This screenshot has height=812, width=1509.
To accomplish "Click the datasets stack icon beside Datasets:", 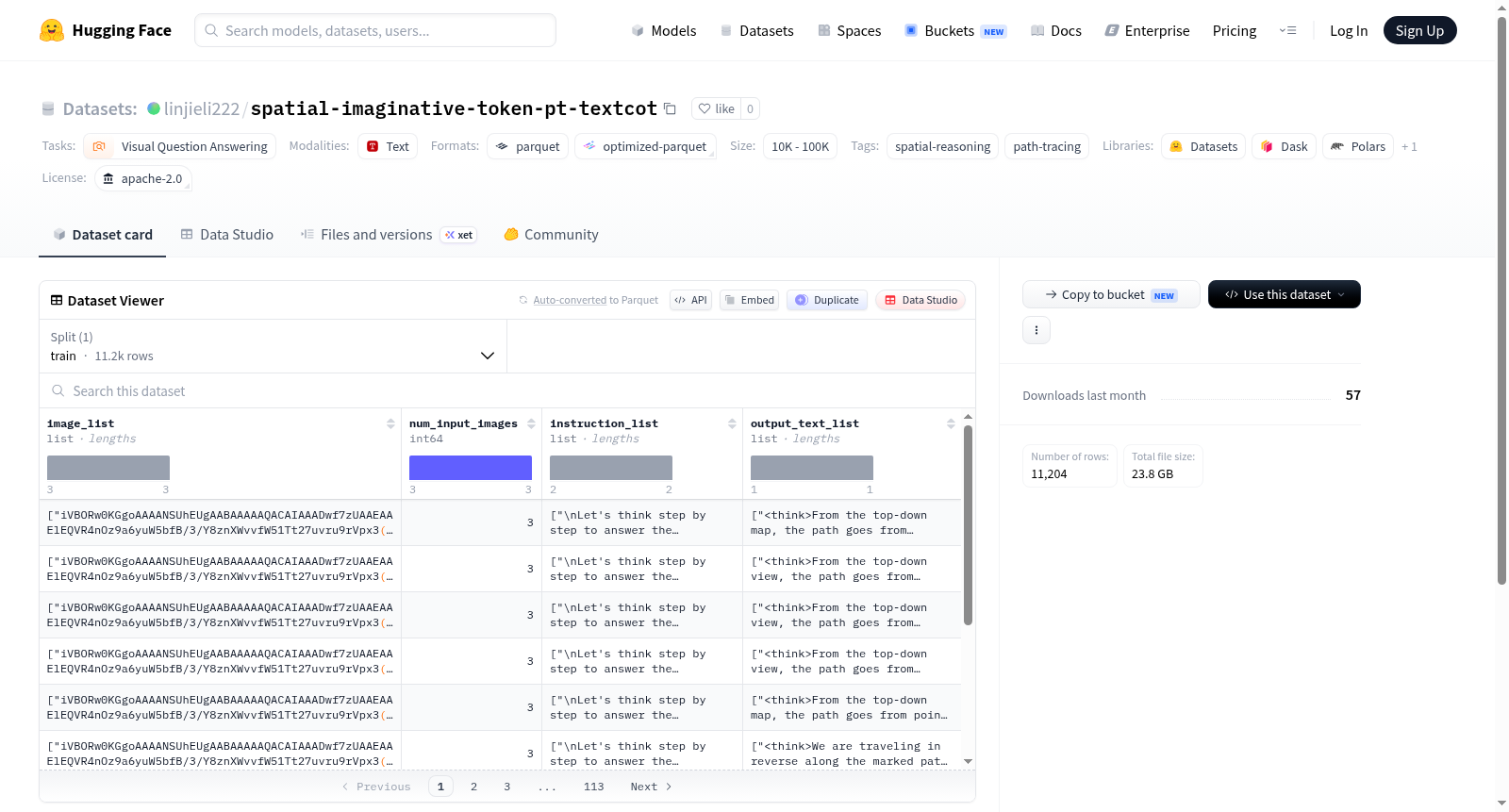I will 48,108.
